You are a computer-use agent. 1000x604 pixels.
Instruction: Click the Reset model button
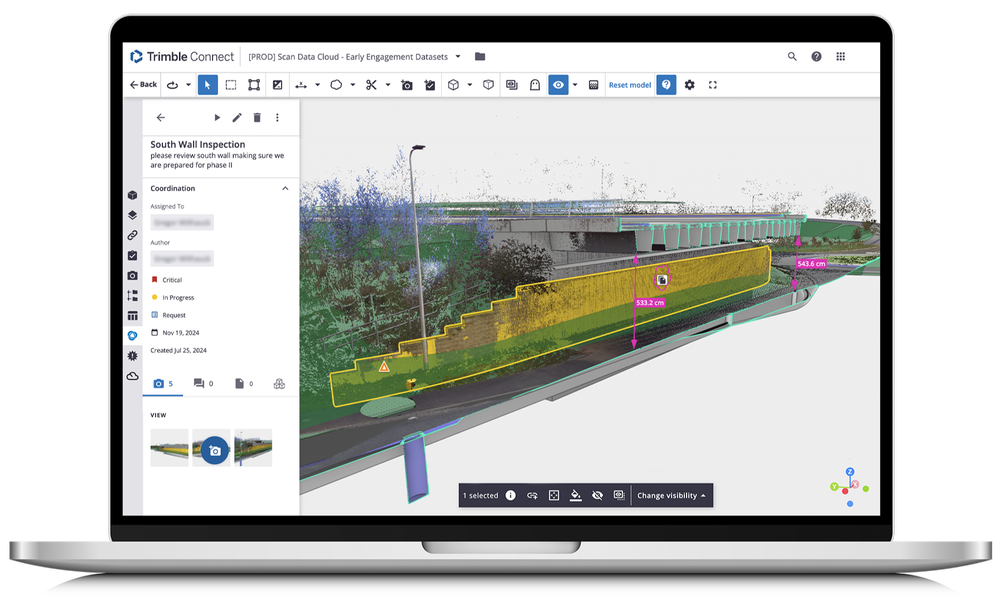tap(630, 85)
